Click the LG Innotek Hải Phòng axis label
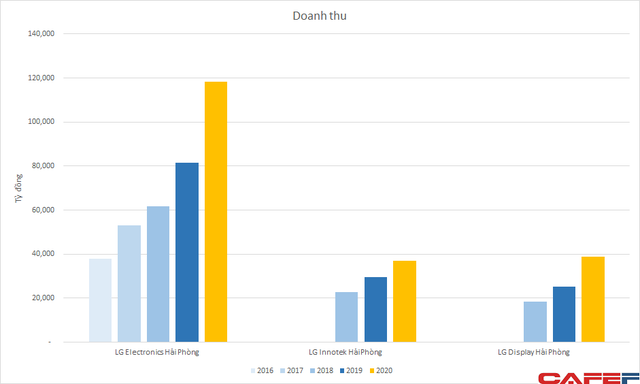Viewport: 640px width, 384px height. click(345, 352)
